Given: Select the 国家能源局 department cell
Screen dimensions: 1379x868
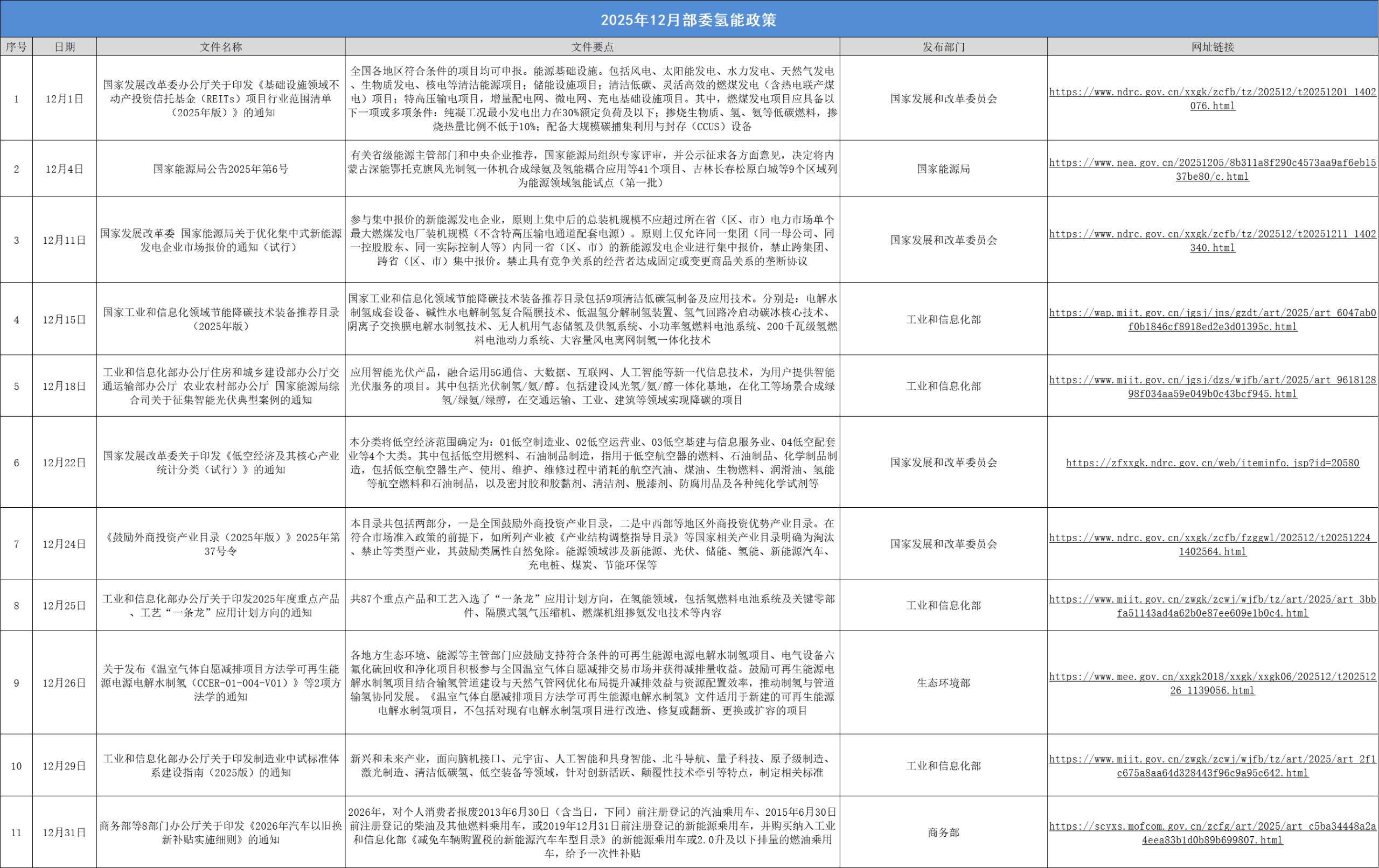Looking at the screenshot, I should tap(944, 169).
